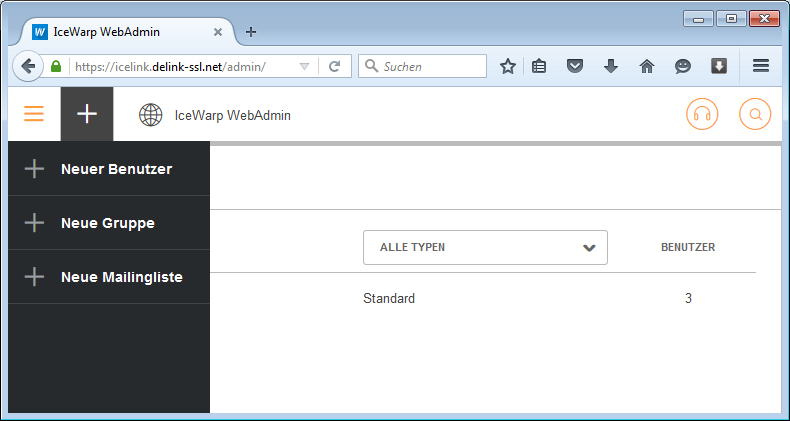Choose Neue Gruppe from the menu

coord(109,223)
